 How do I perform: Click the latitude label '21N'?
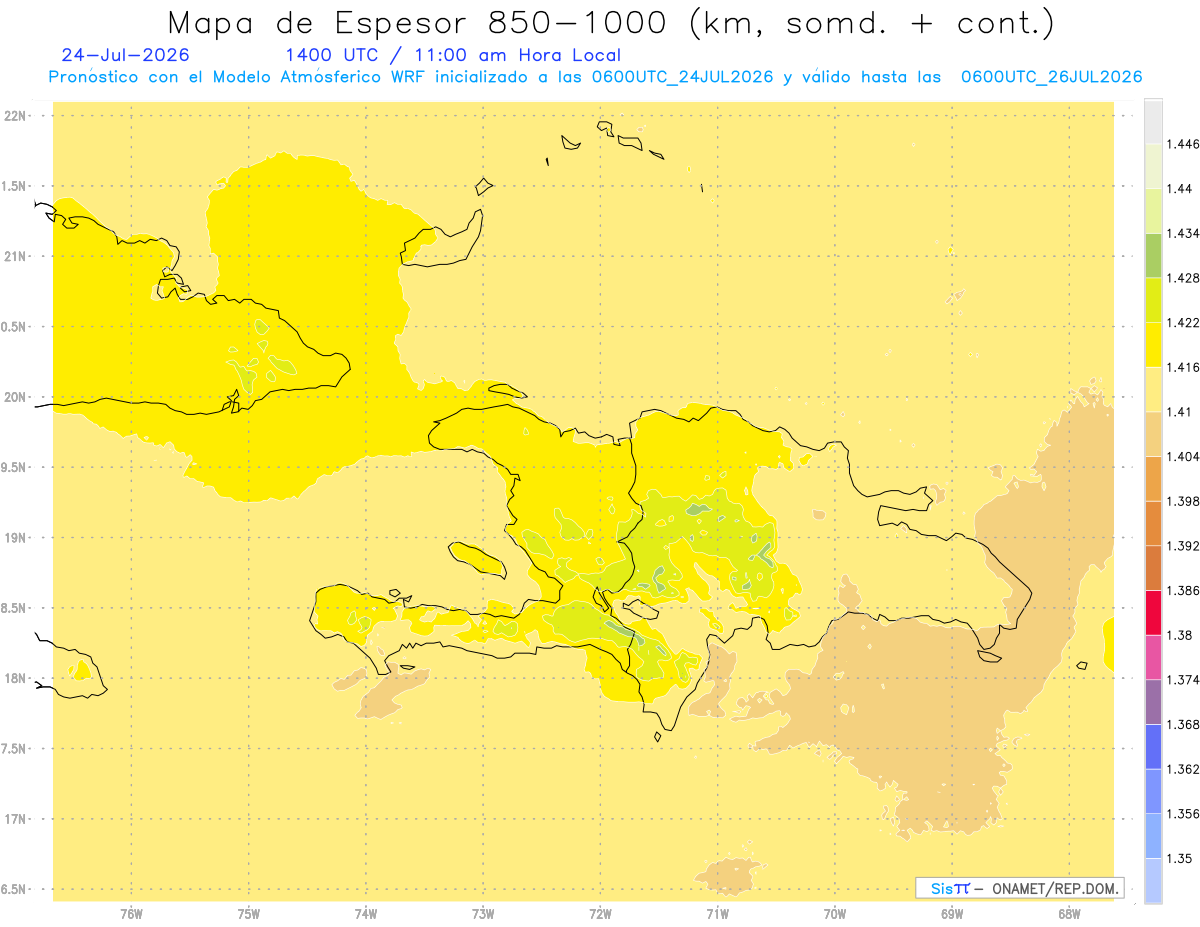tap(15, 257)
